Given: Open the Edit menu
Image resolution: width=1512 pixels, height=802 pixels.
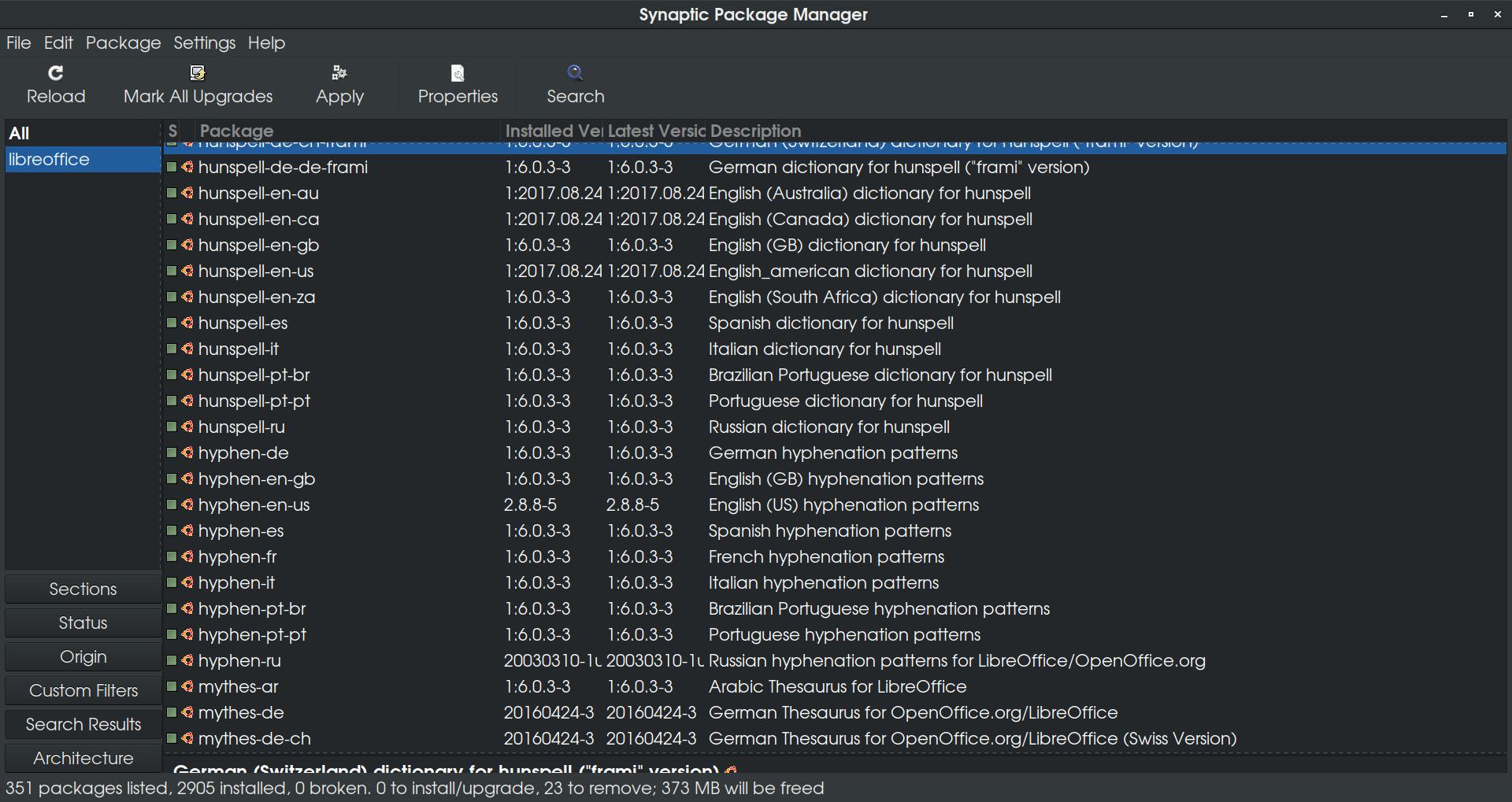Looking at the screenshot, I should point(58,43).
